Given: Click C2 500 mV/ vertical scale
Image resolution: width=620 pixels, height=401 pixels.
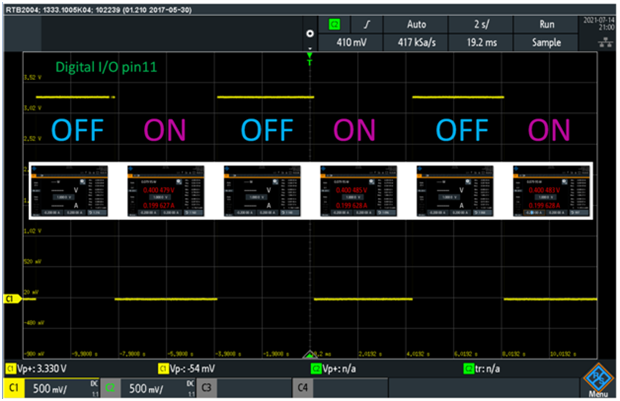Looking at the screenshot, I should (146, 388).
